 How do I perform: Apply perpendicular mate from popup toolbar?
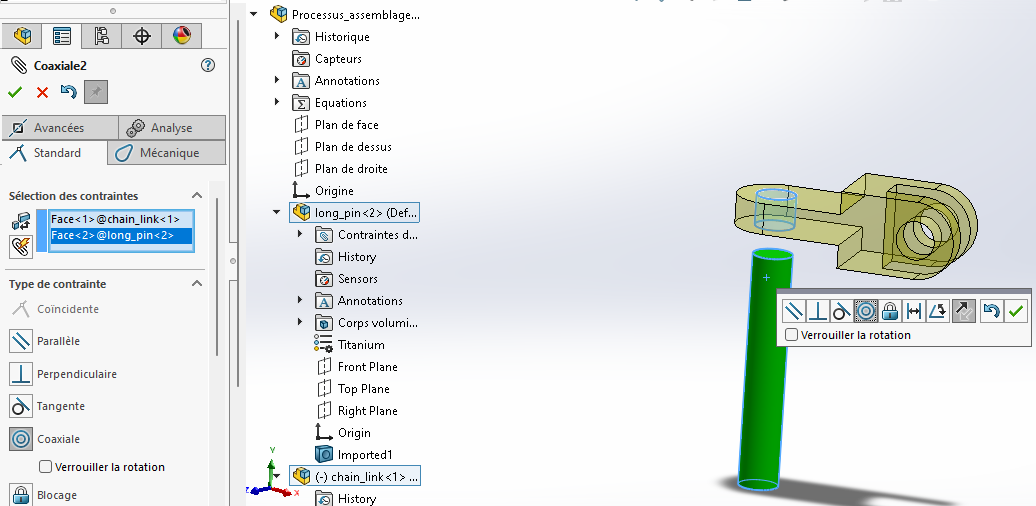[818, 310]
